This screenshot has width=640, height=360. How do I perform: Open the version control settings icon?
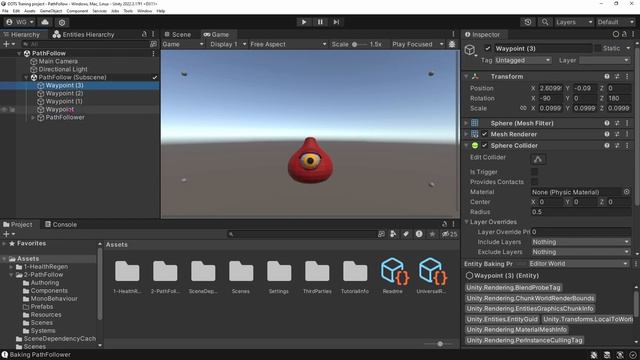[x=62, y=22]
